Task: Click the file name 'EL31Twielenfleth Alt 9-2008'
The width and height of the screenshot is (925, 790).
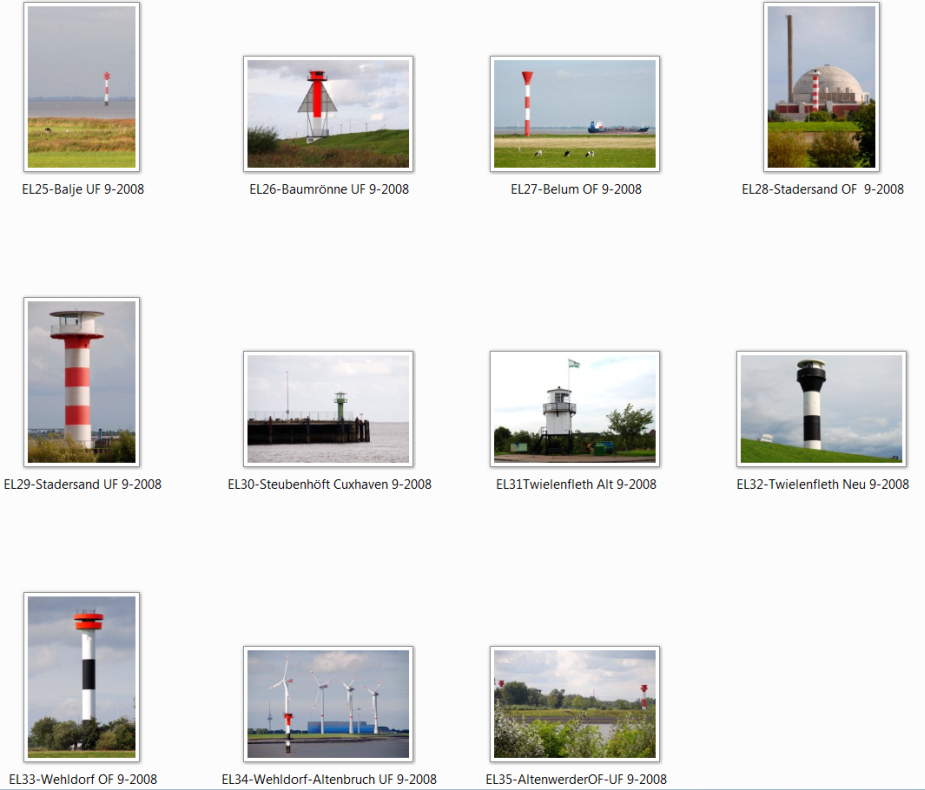Action: click(576, 484)
